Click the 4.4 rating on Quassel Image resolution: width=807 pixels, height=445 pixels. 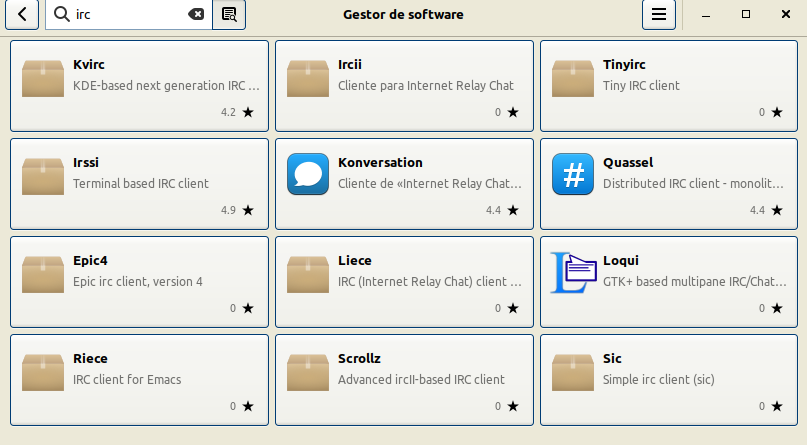pos(757,210)
